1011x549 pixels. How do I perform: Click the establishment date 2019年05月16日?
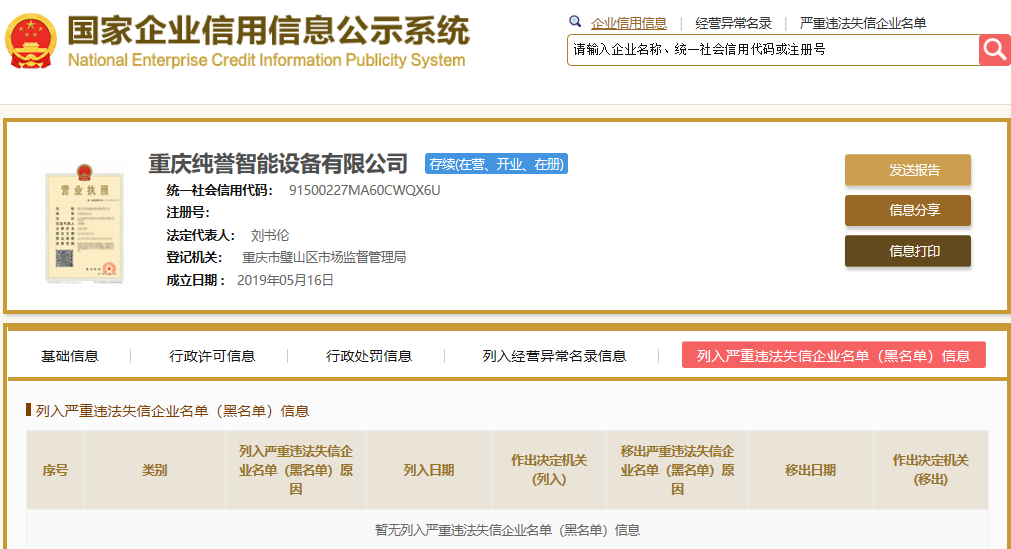point(285,280)
